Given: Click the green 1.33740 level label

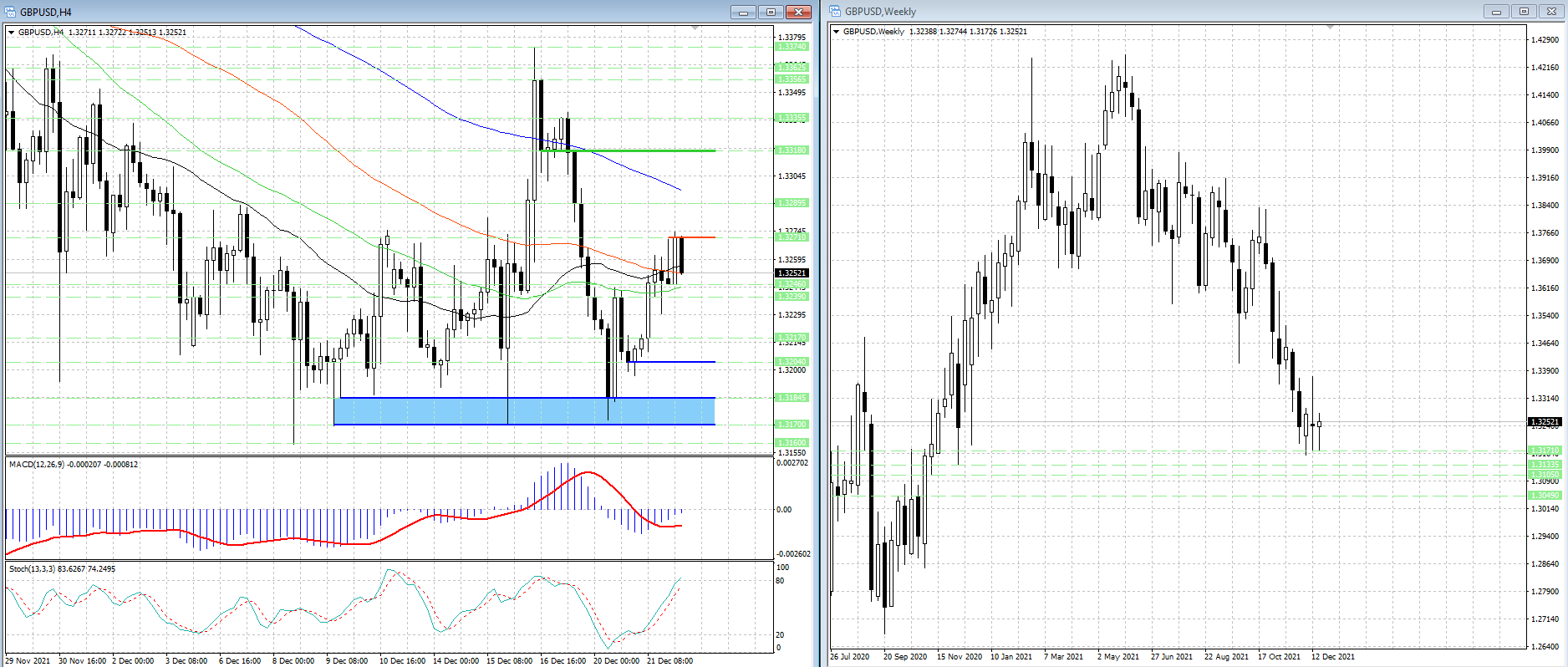Looking at the screenshot, I should click(792, 47).
